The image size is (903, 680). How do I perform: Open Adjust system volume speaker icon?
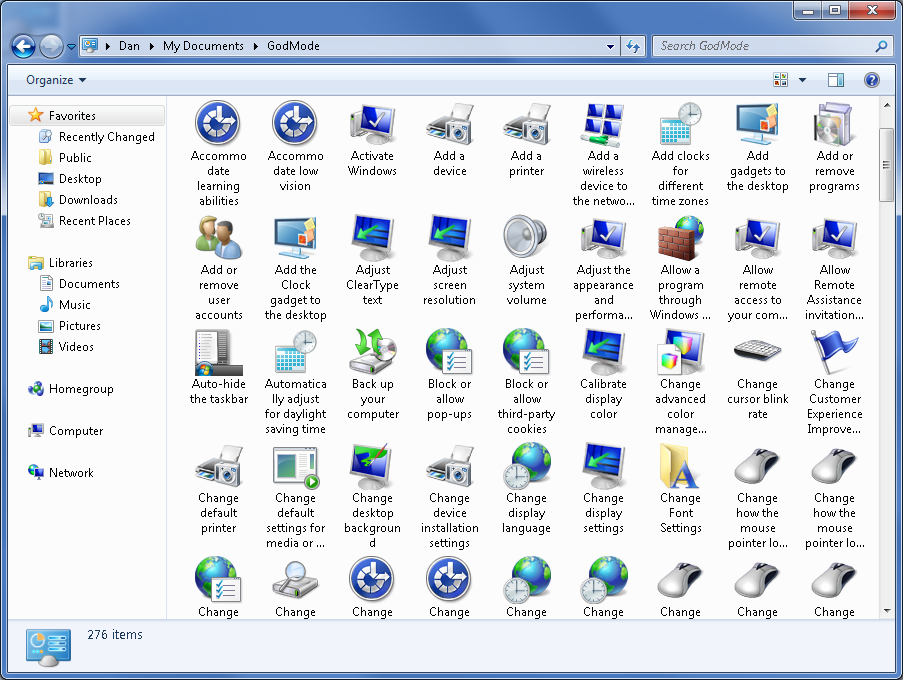[x=526, y=239]
